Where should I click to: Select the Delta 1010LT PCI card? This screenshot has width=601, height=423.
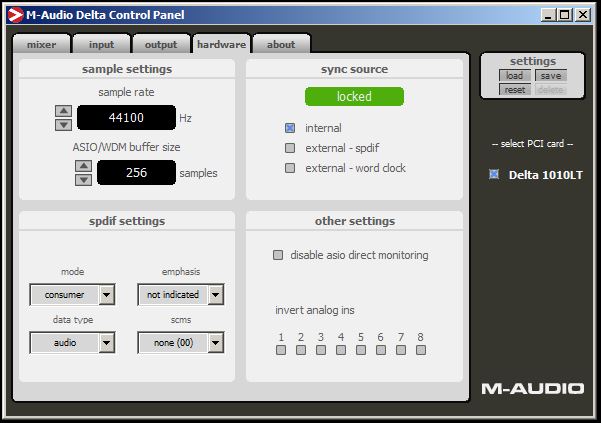pyautogui.click(x=494, y=174)
